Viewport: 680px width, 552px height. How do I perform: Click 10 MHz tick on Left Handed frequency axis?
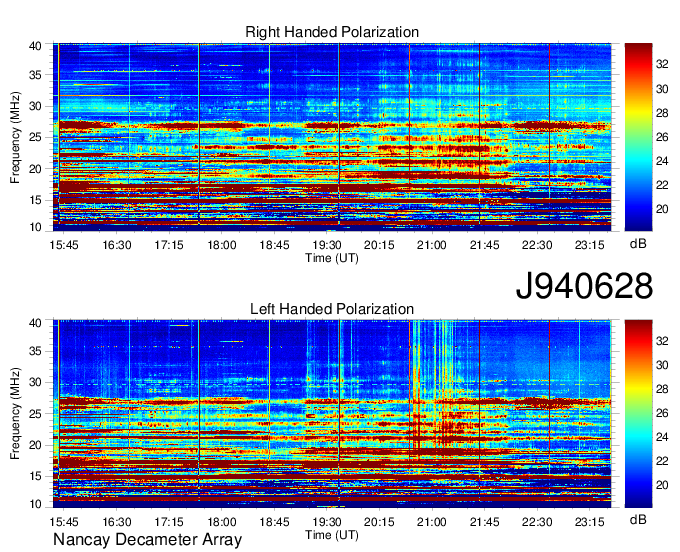35,504
